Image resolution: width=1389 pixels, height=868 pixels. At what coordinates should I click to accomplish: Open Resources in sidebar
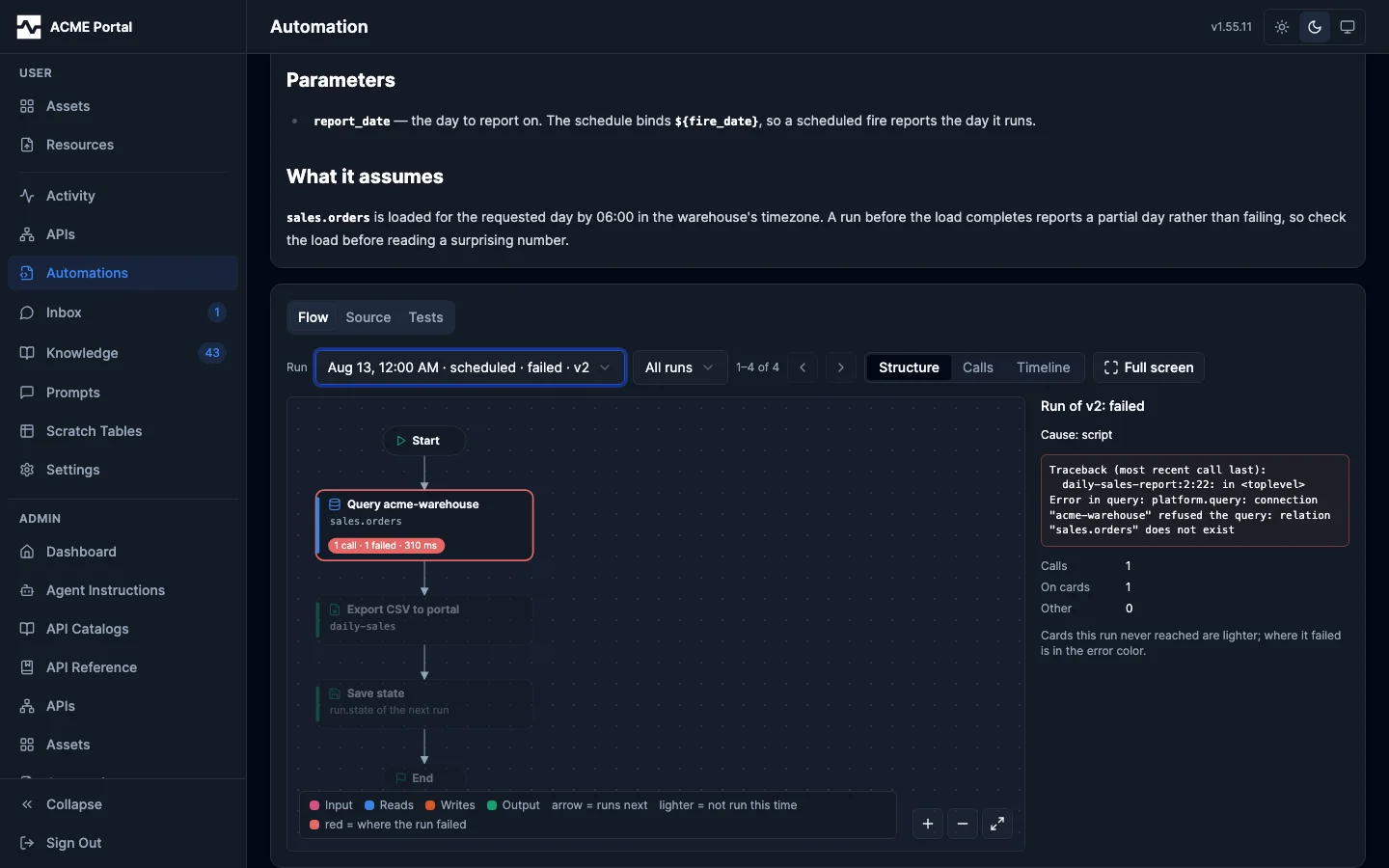click(123, 145)
